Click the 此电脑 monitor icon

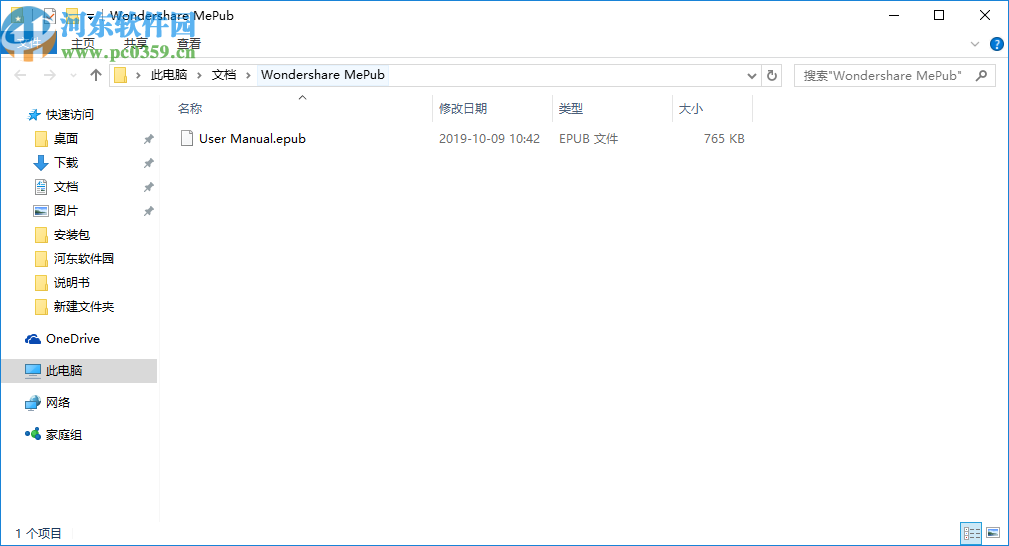click(x=33, y=370)
